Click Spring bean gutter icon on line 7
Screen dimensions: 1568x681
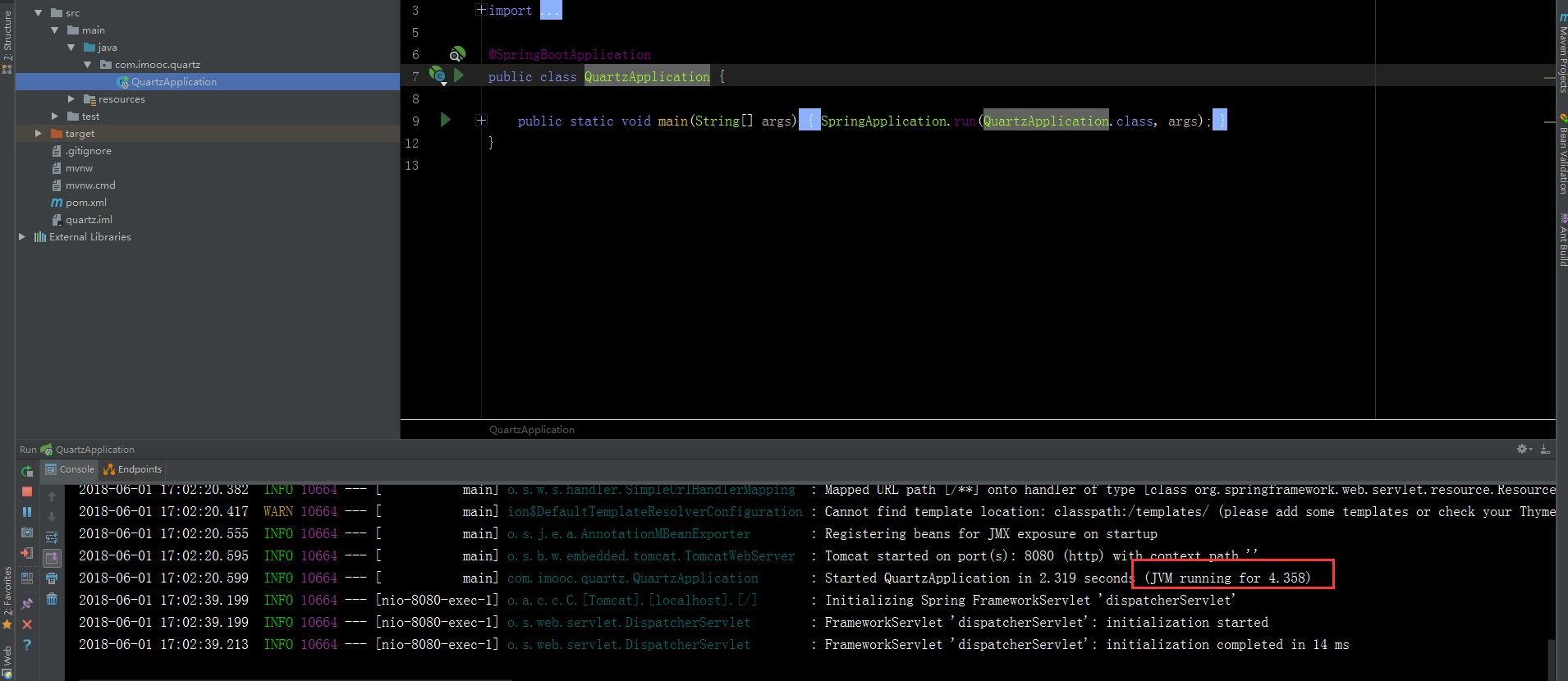[x=438, y=76]
